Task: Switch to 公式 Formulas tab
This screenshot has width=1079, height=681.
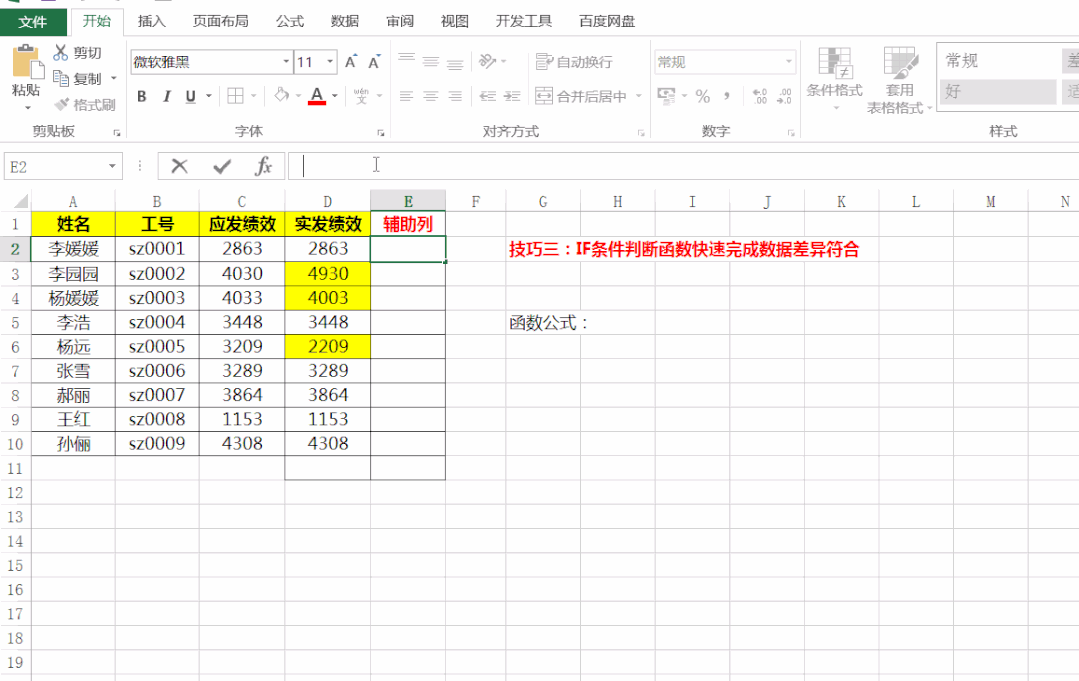Action: coord(290,21)
